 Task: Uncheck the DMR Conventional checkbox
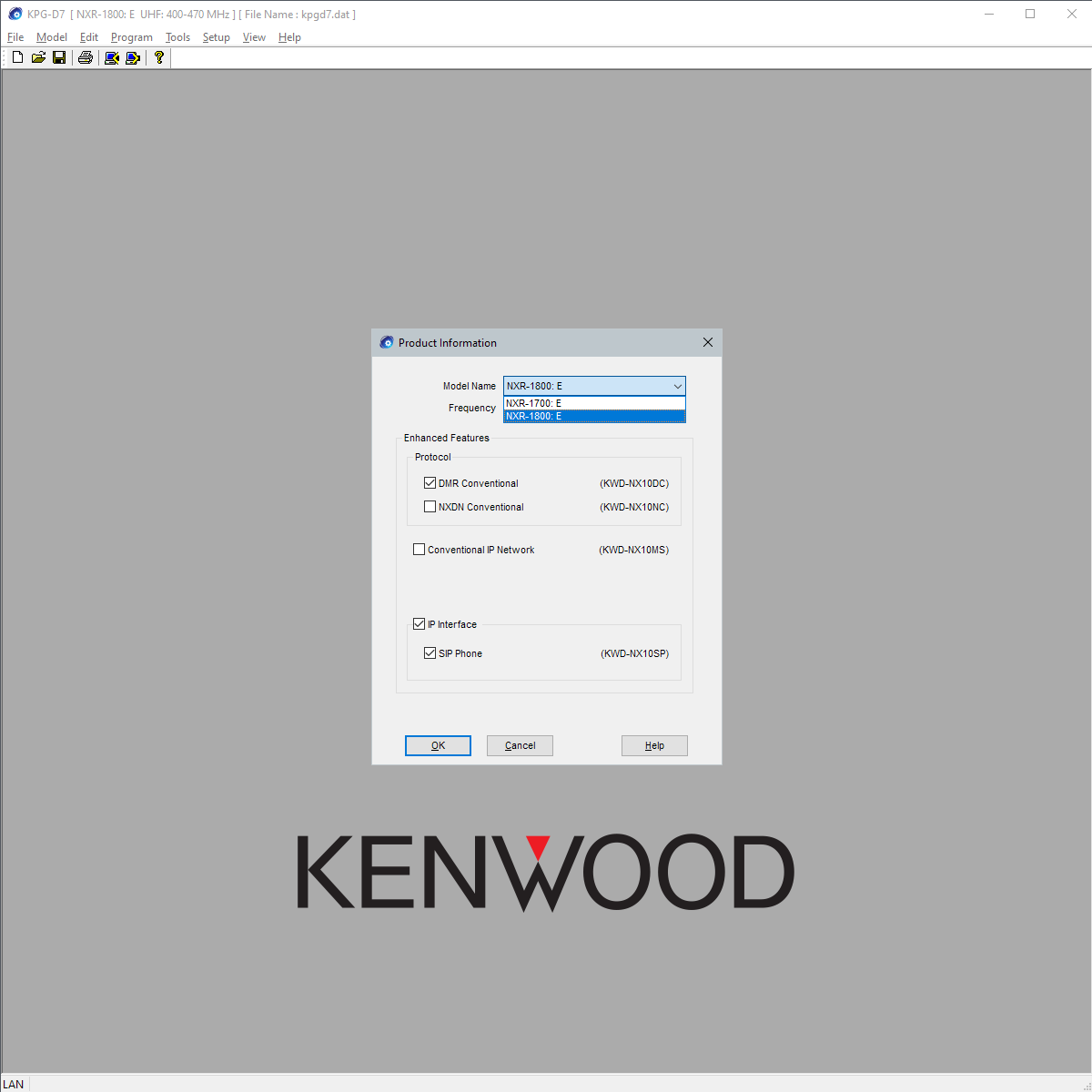coord(430,483)
